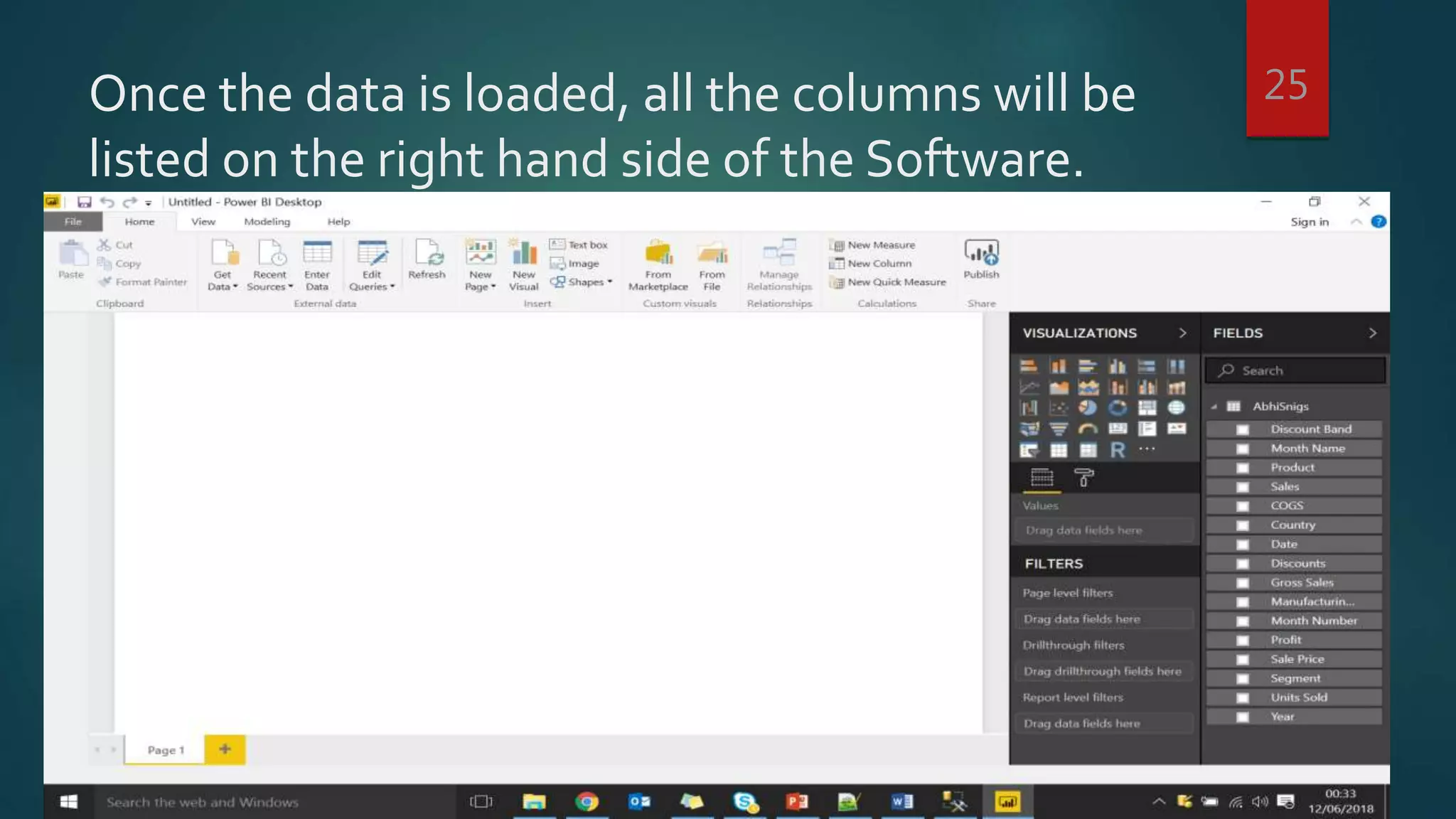Switch to the Modeling ribbon tab
This screenshot has height=819, width=1456.
[267, 222]
